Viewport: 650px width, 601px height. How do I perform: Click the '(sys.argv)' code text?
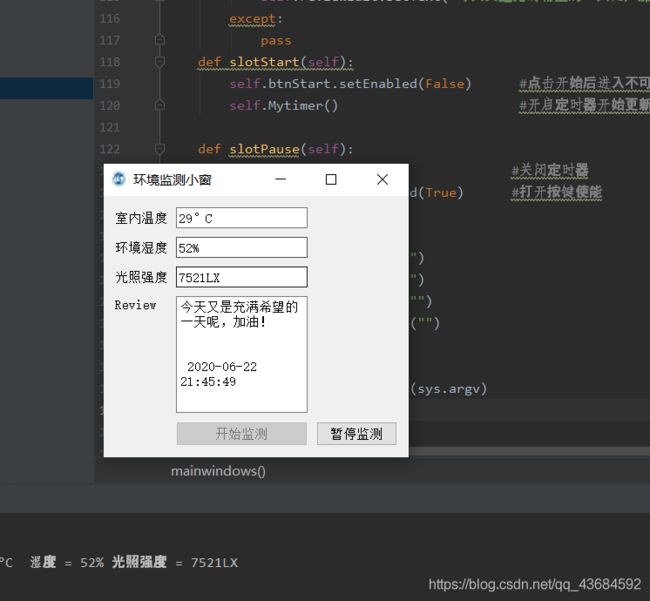[x=449, y=389]
